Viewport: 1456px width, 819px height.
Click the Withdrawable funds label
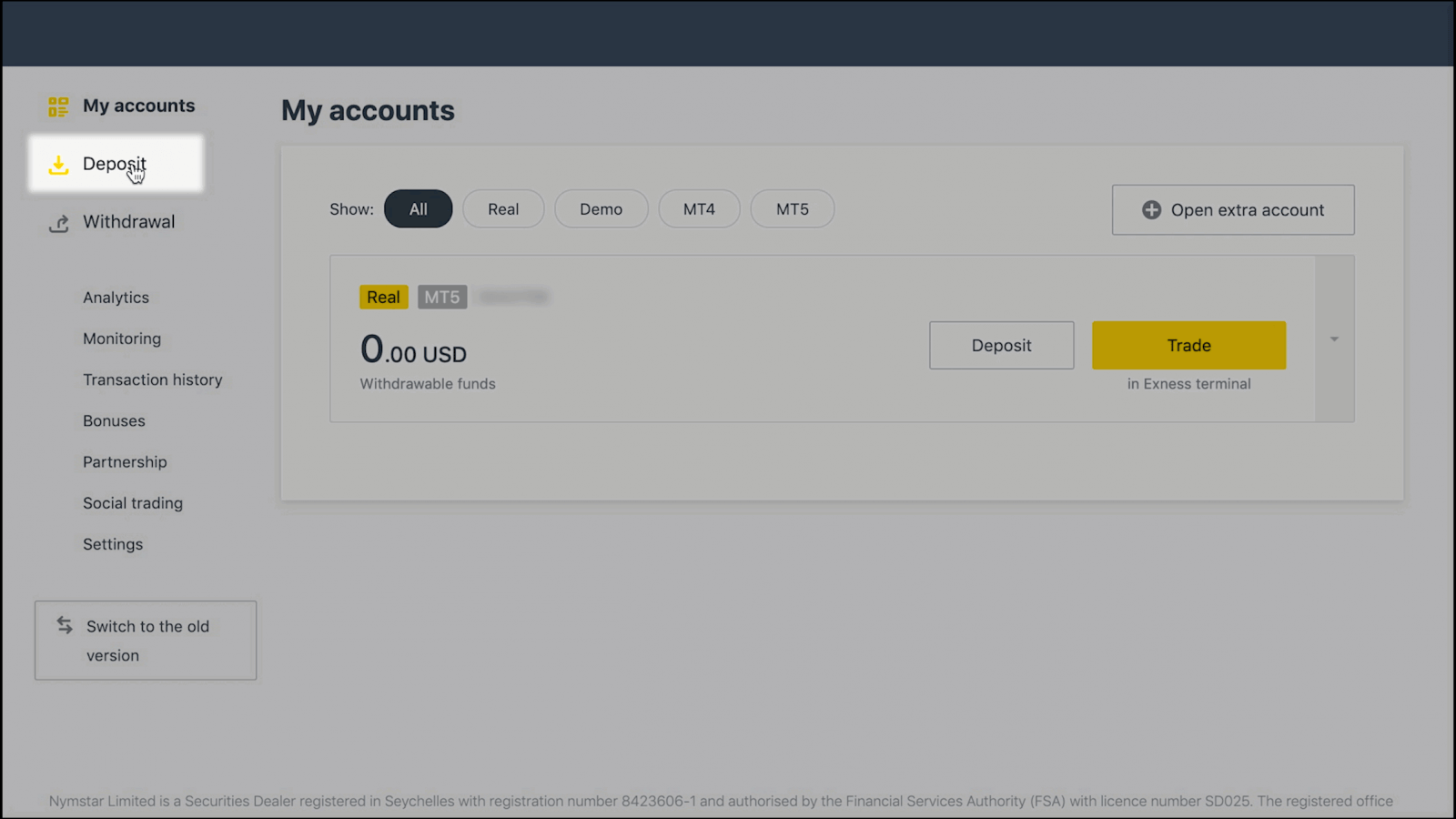(x=428, y=384)
